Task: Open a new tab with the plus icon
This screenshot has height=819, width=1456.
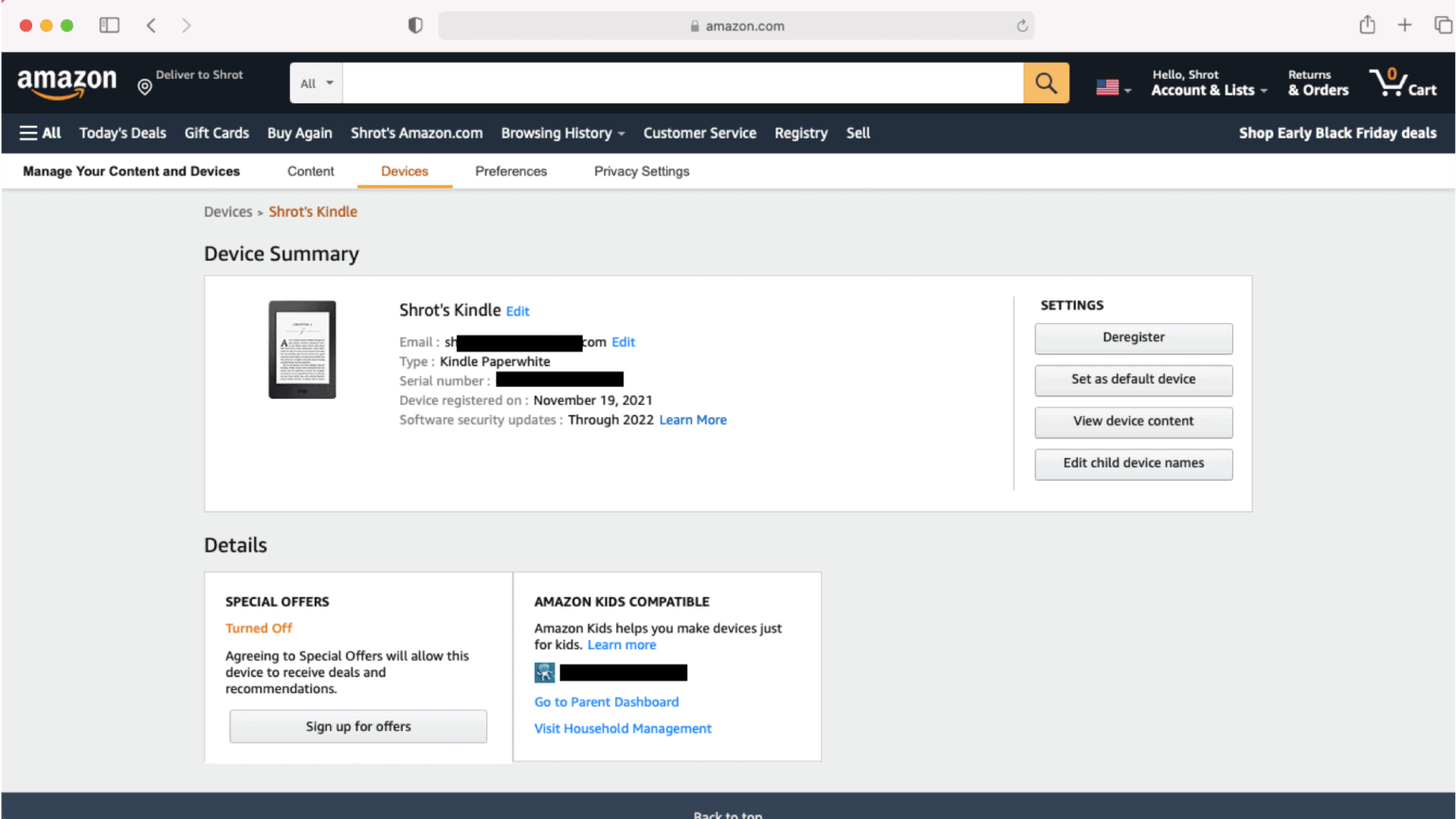Action: 1405,25
